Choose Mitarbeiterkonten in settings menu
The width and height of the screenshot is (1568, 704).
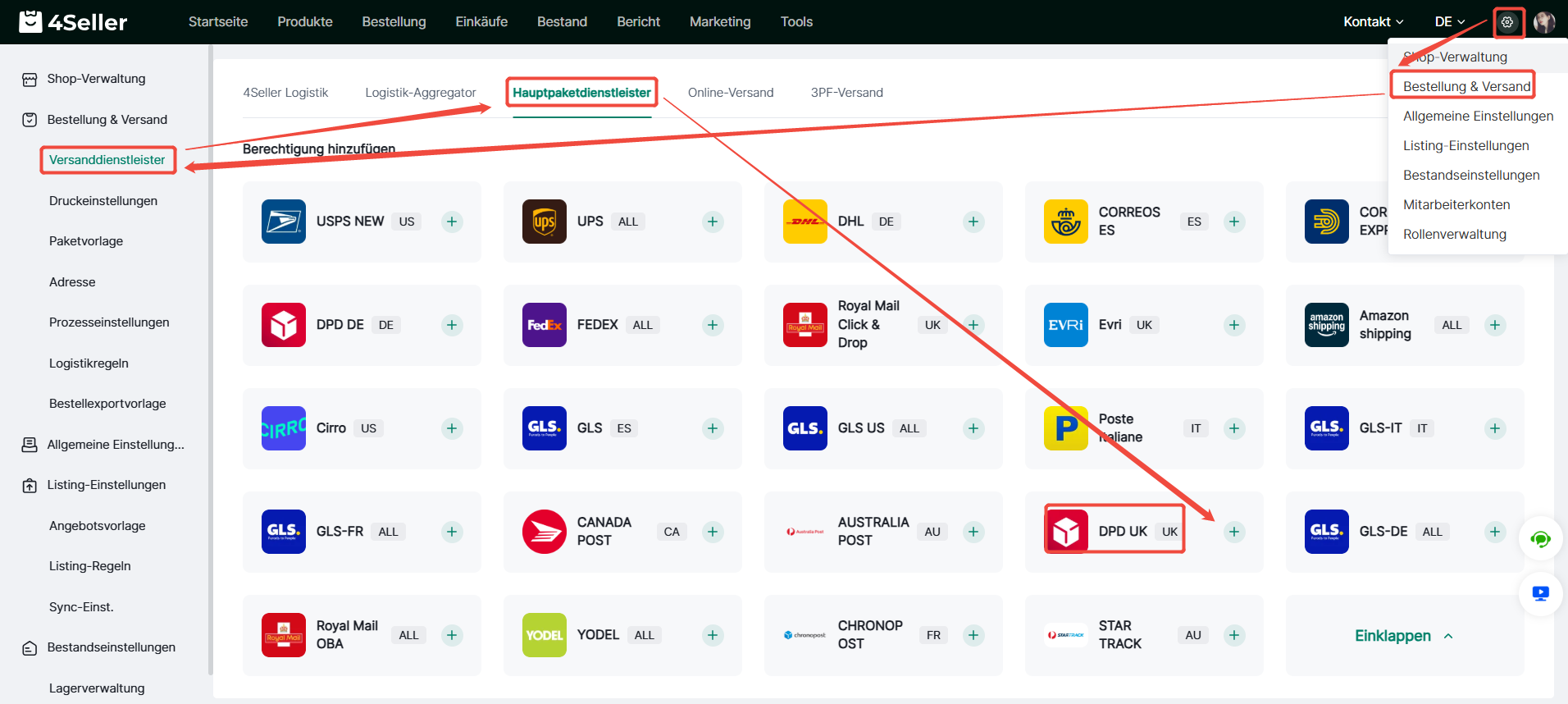tap(1456, 204)
